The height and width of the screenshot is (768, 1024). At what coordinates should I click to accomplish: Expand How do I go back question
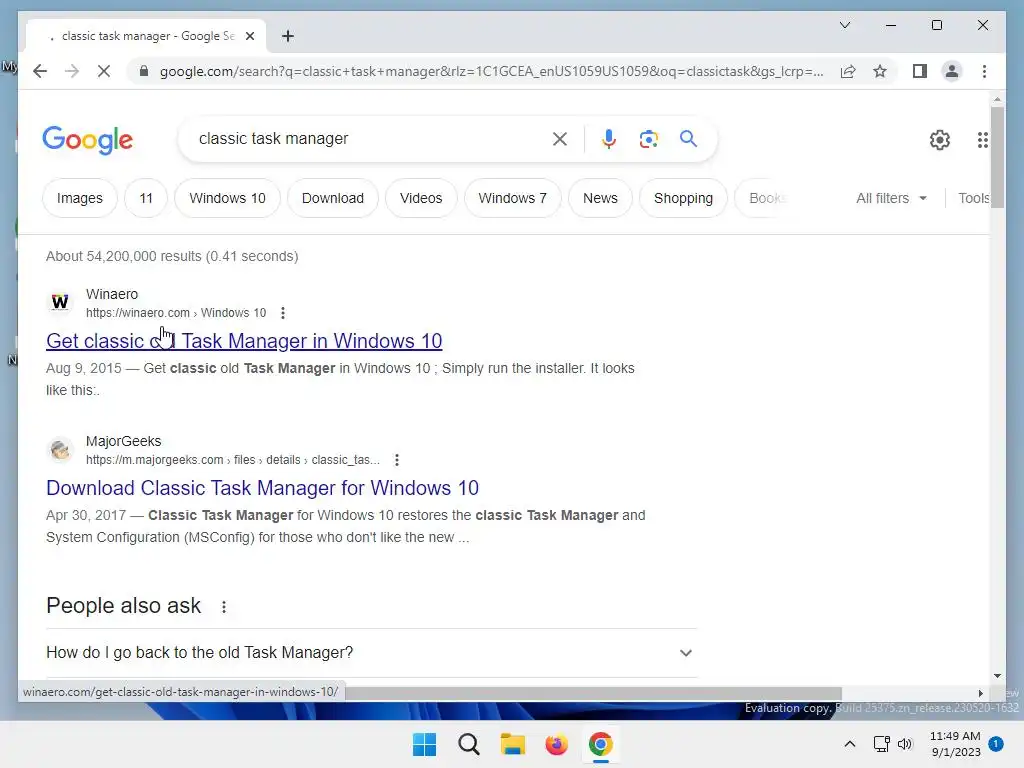(x=371, y=652)
